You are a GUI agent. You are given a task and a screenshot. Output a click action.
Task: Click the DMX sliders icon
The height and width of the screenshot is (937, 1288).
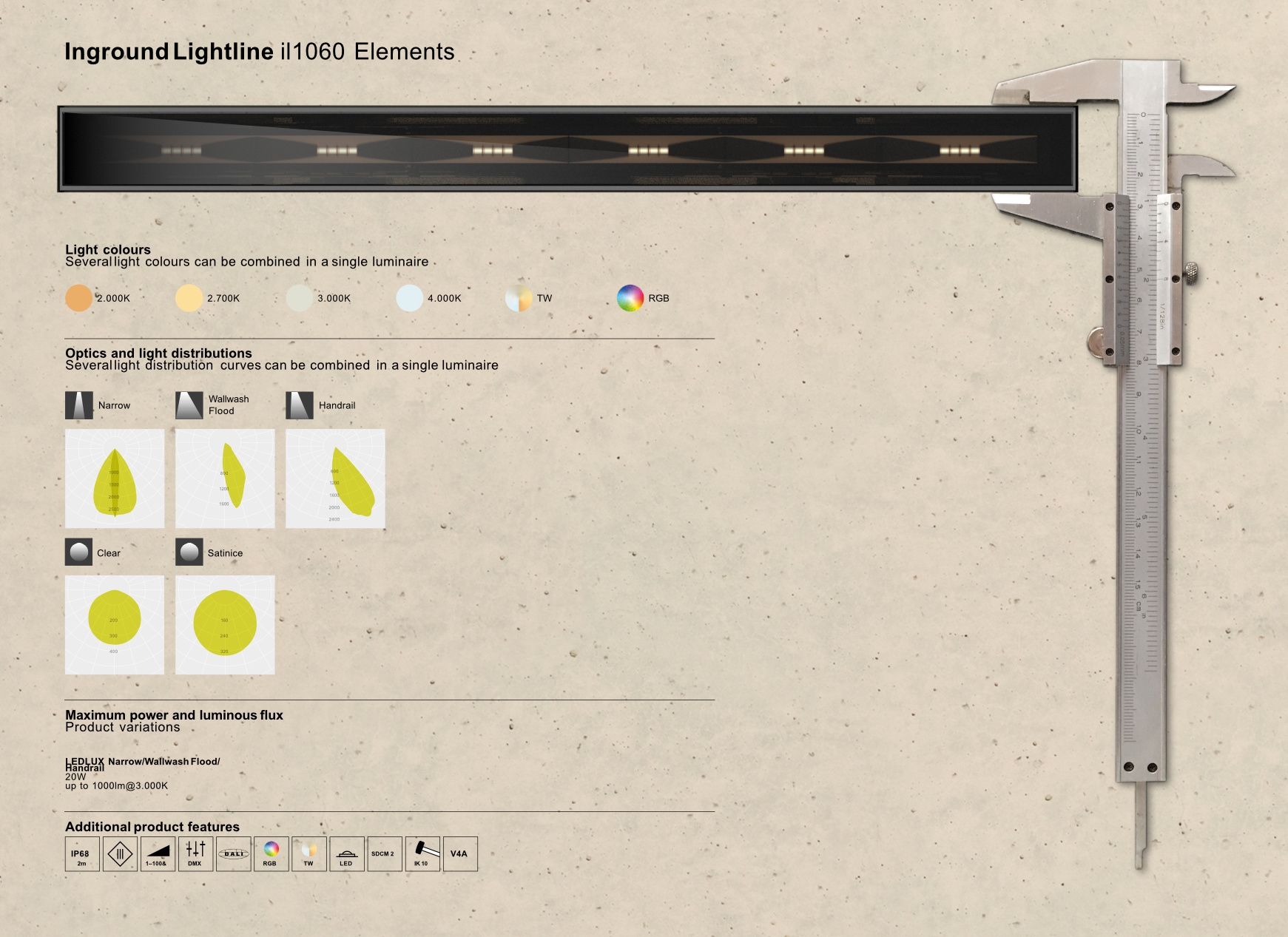point(195,854)
